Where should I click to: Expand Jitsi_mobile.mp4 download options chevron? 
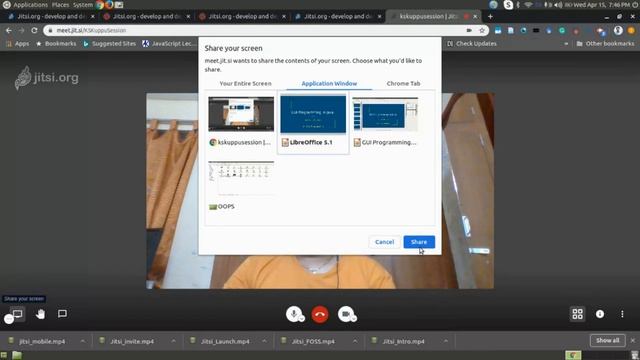click(x=83, y=341)
